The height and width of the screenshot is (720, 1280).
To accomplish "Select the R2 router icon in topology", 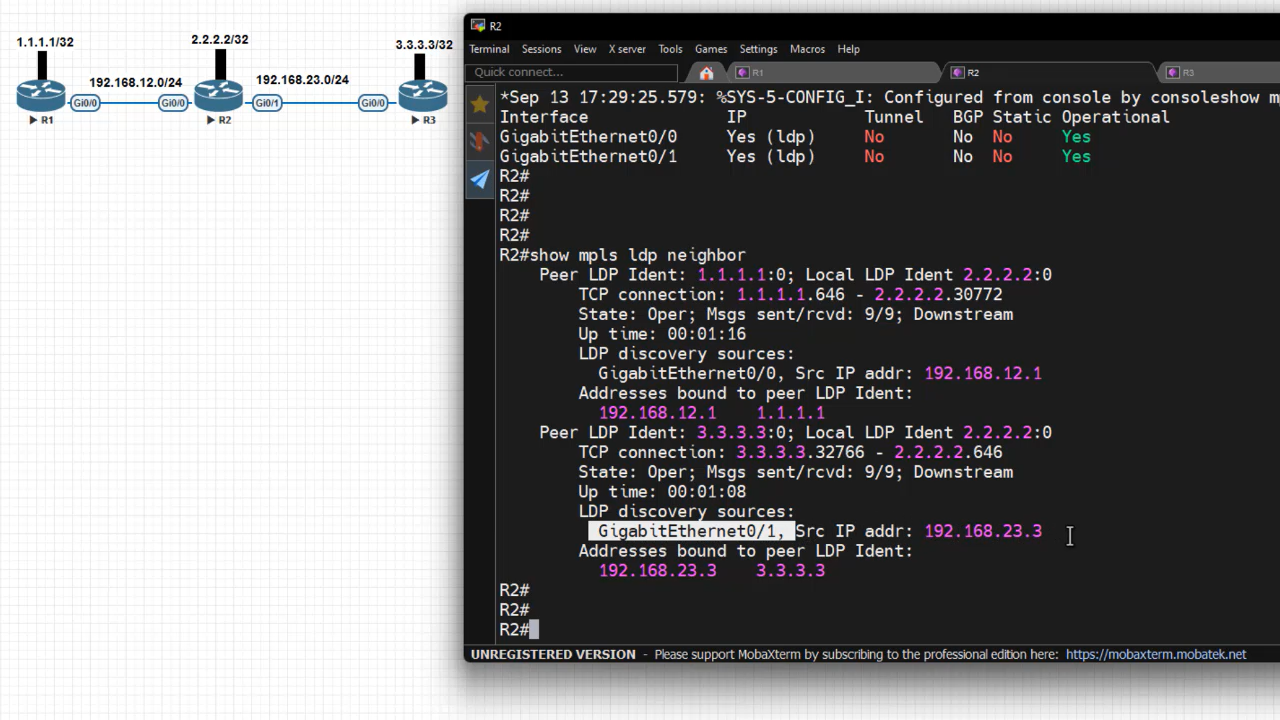I will click(219, 96).
